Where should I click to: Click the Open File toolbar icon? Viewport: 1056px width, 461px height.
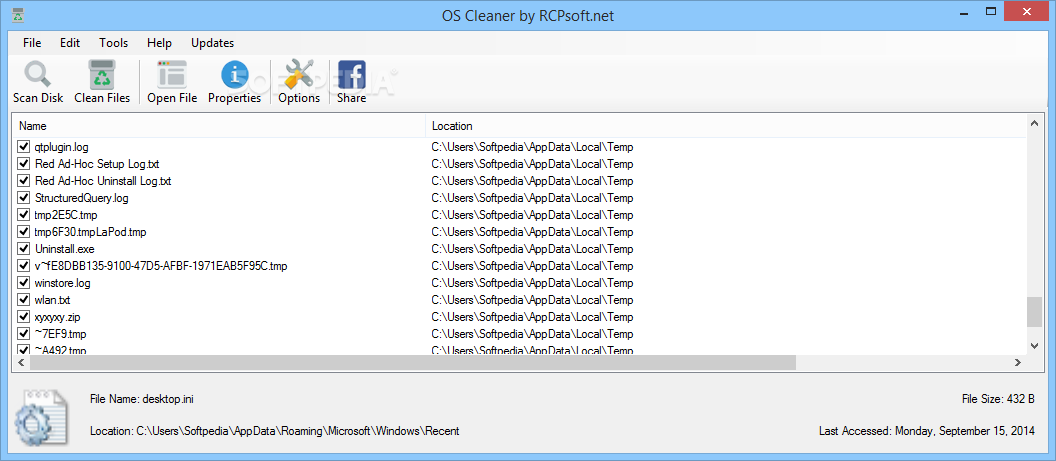click(172, 74)
